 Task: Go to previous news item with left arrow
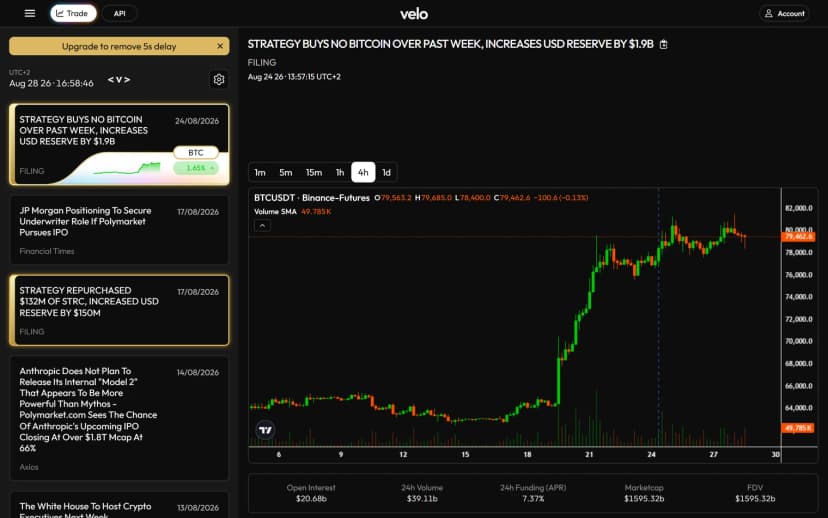(110, 80)
